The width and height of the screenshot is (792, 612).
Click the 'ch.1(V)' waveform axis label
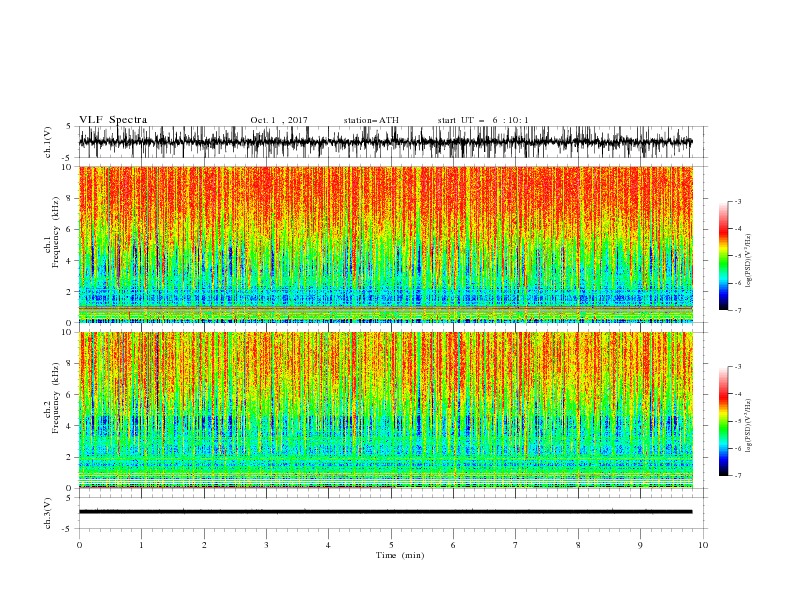48,142
